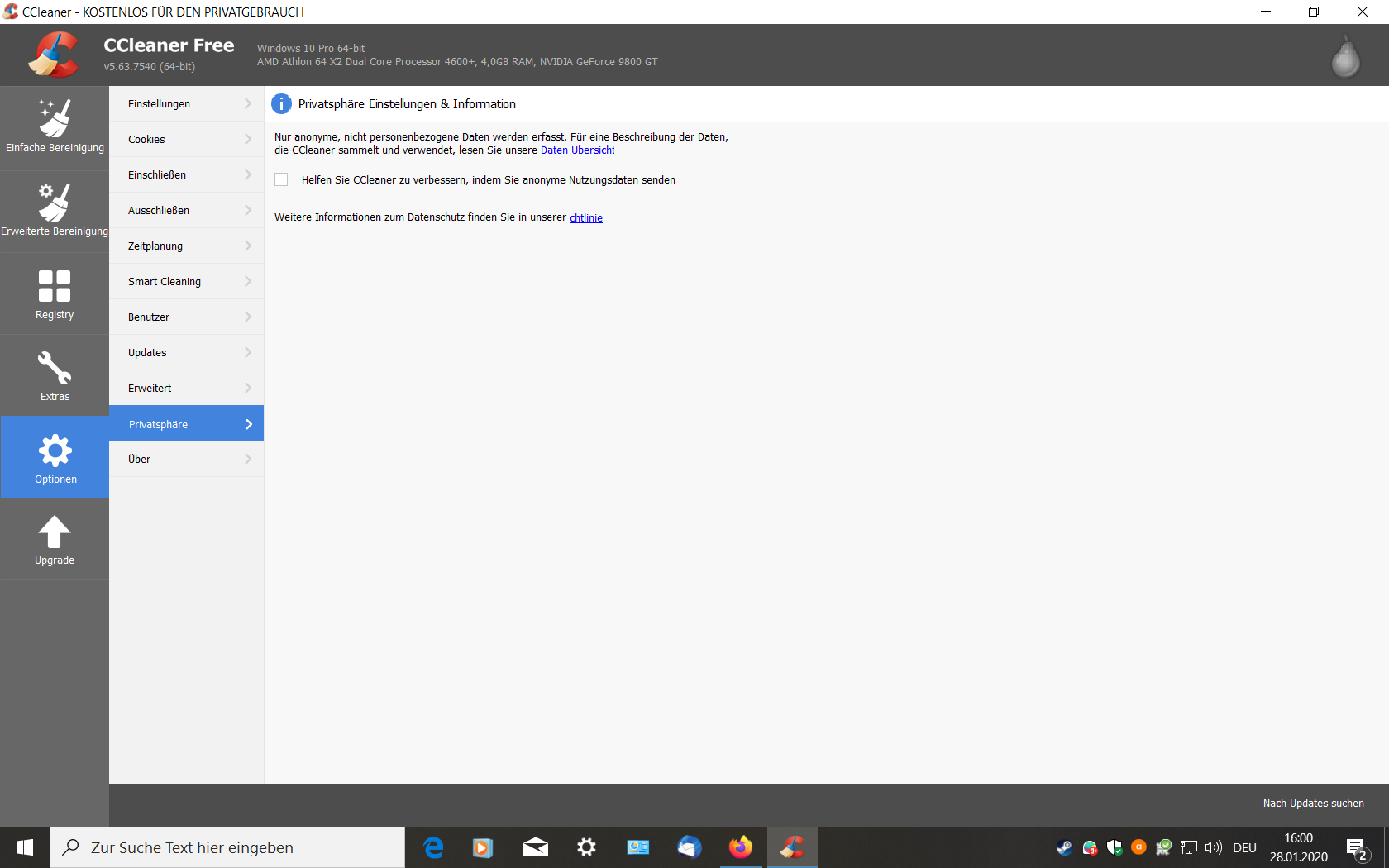
Task: Open the Über options page
Action: 186,459
